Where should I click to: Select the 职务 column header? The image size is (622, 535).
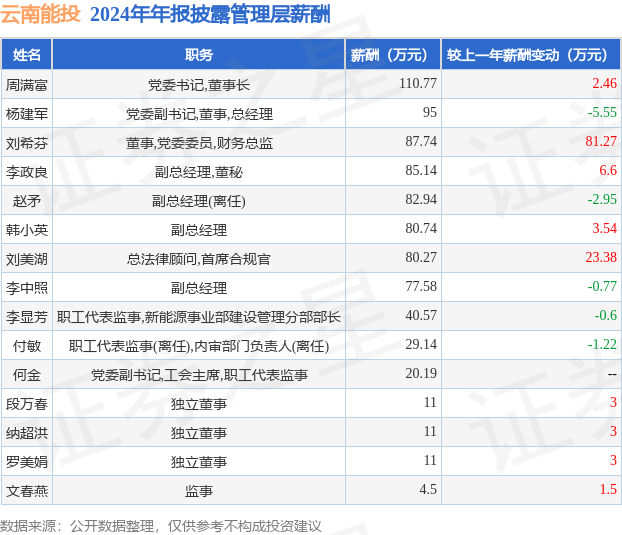[199, 55]
